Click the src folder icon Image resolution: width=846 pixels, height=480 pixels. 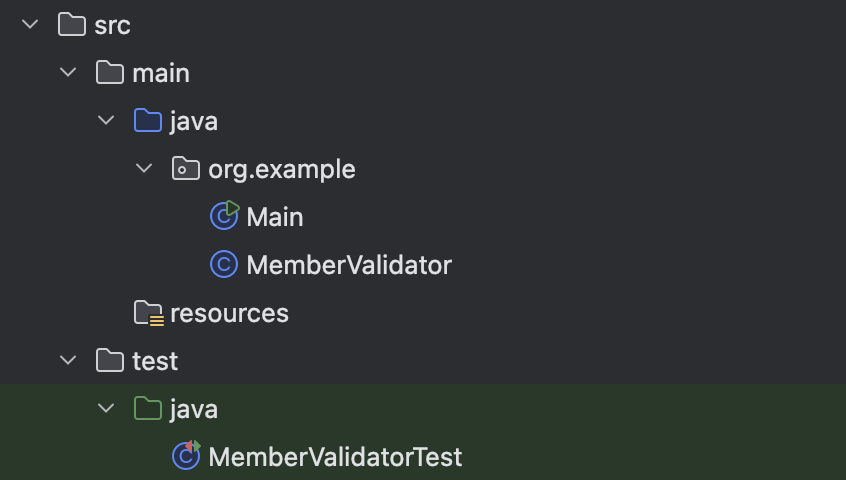click(72, 25)
